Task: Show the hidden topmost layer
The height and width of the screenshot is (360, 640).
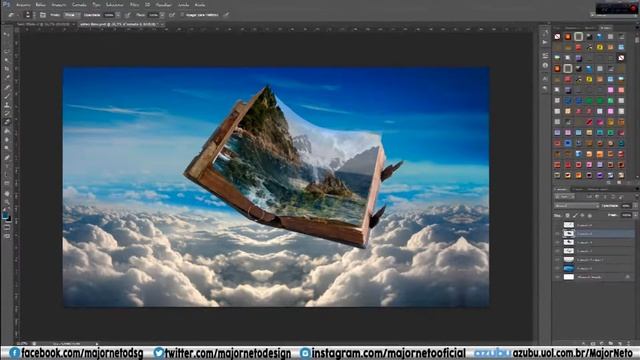Action: point(558,225)
